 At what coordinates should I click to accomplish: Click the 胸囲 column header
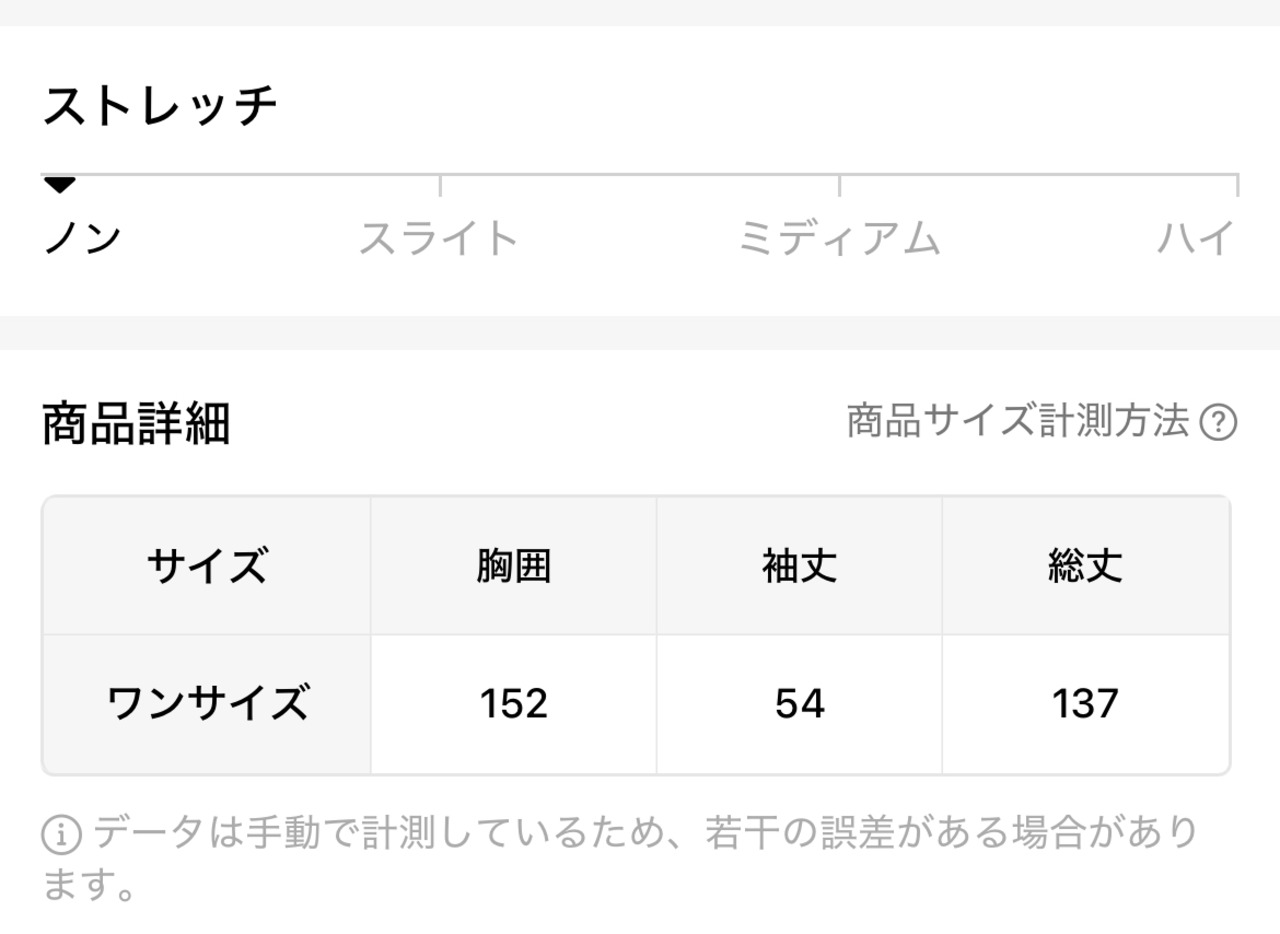tap(514, 567)
